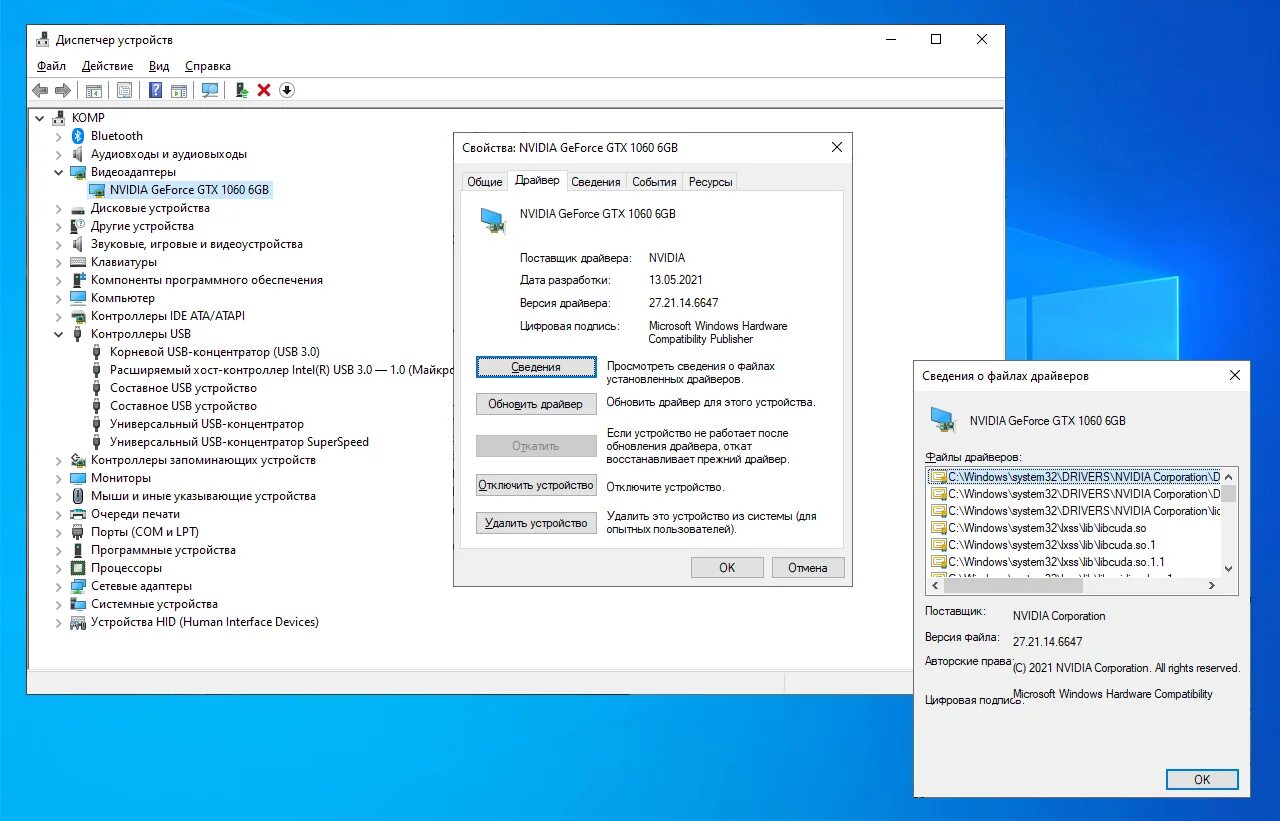Click the HID devices icon in the tree
This screenshot has height=821, width=1280.
click(x=79, y=622)
